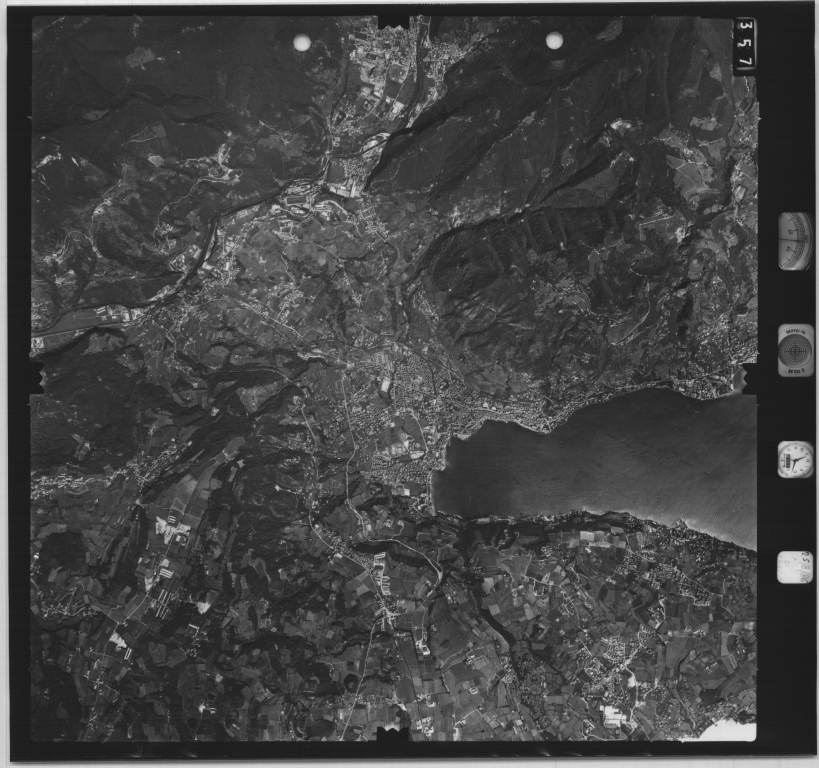This screenshot has width=819, height=768.
Task: Click the circular bubble level instrument
Action: pos(795,351)
